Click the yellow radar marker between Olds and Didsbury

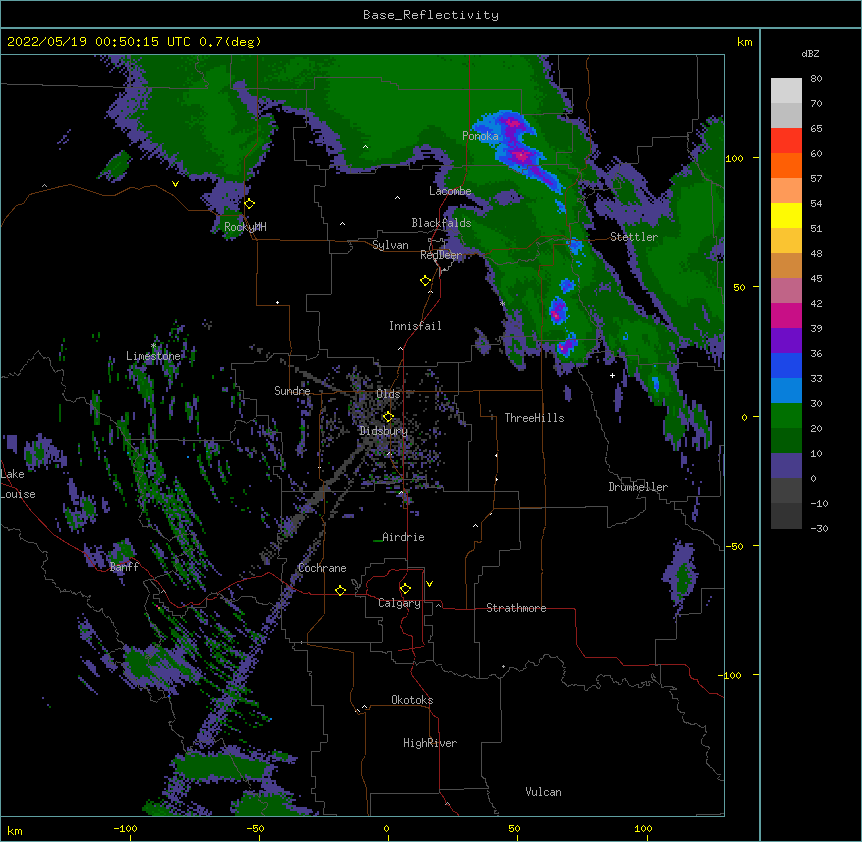(x=388, y=417)
